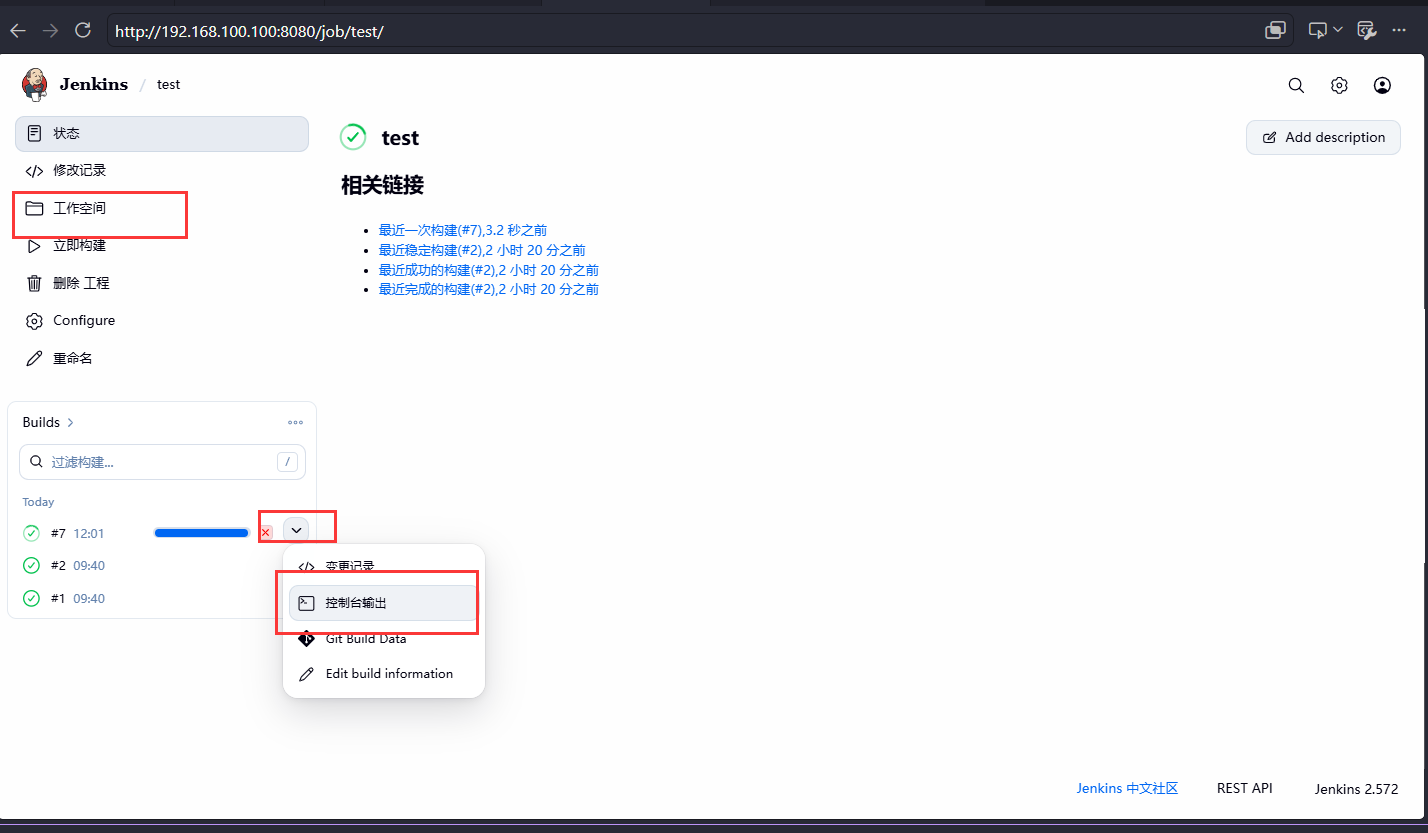Open the 最近一次构建(#7) link
The width and height of the screenshot is (1428, 833).
pyautogui.click(x=463, y=230)
